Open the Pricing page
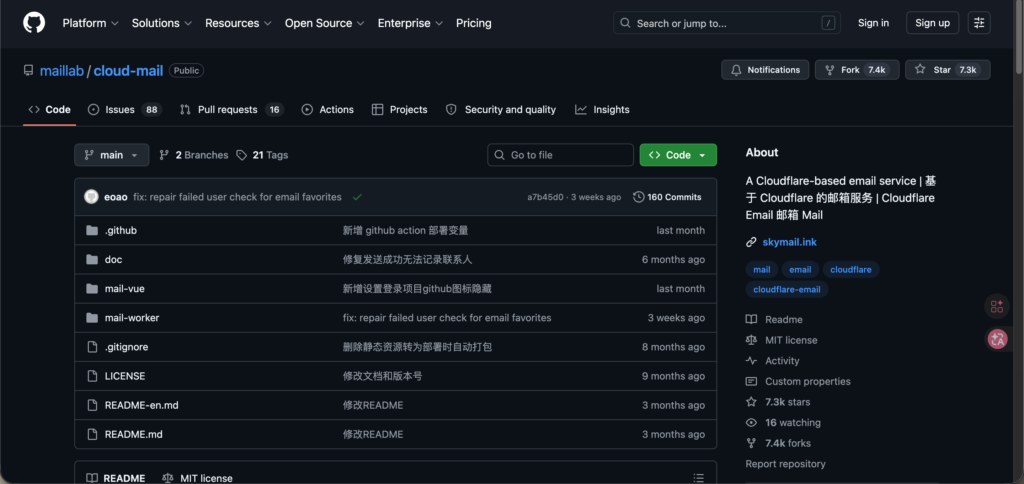The height and width of the screenshot is (484, 1024). pos(473,23)
